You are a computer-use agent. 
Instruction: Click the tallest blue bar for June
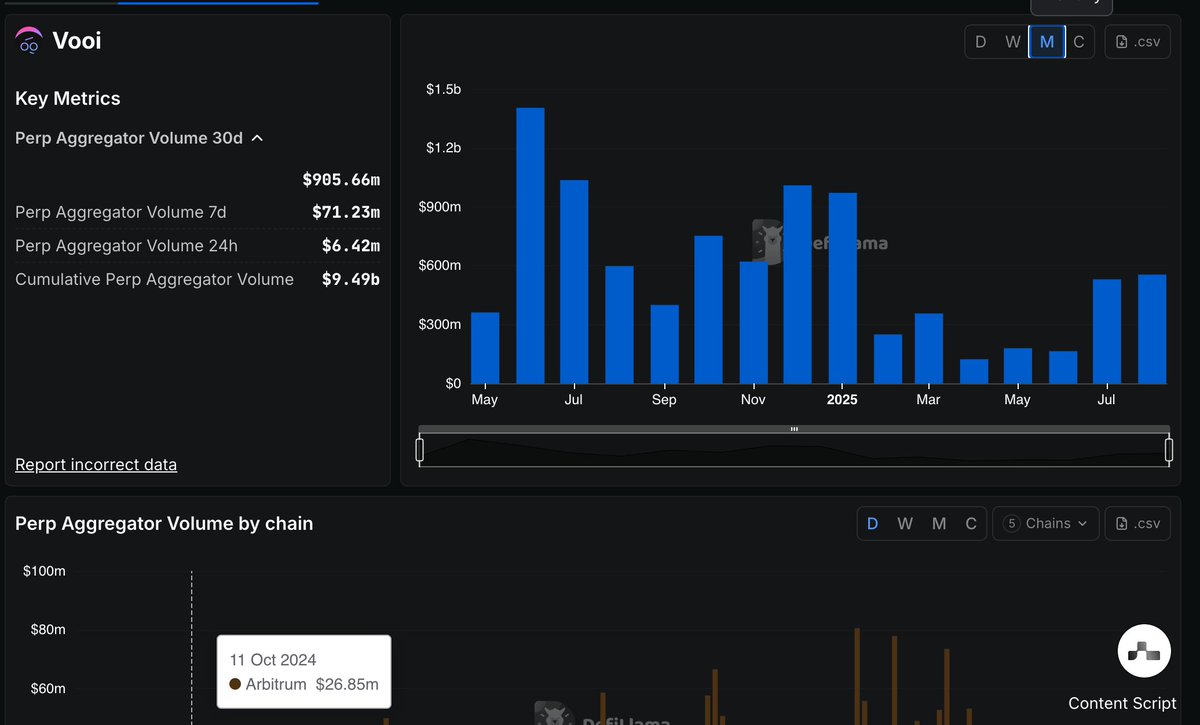coord(530,245)
